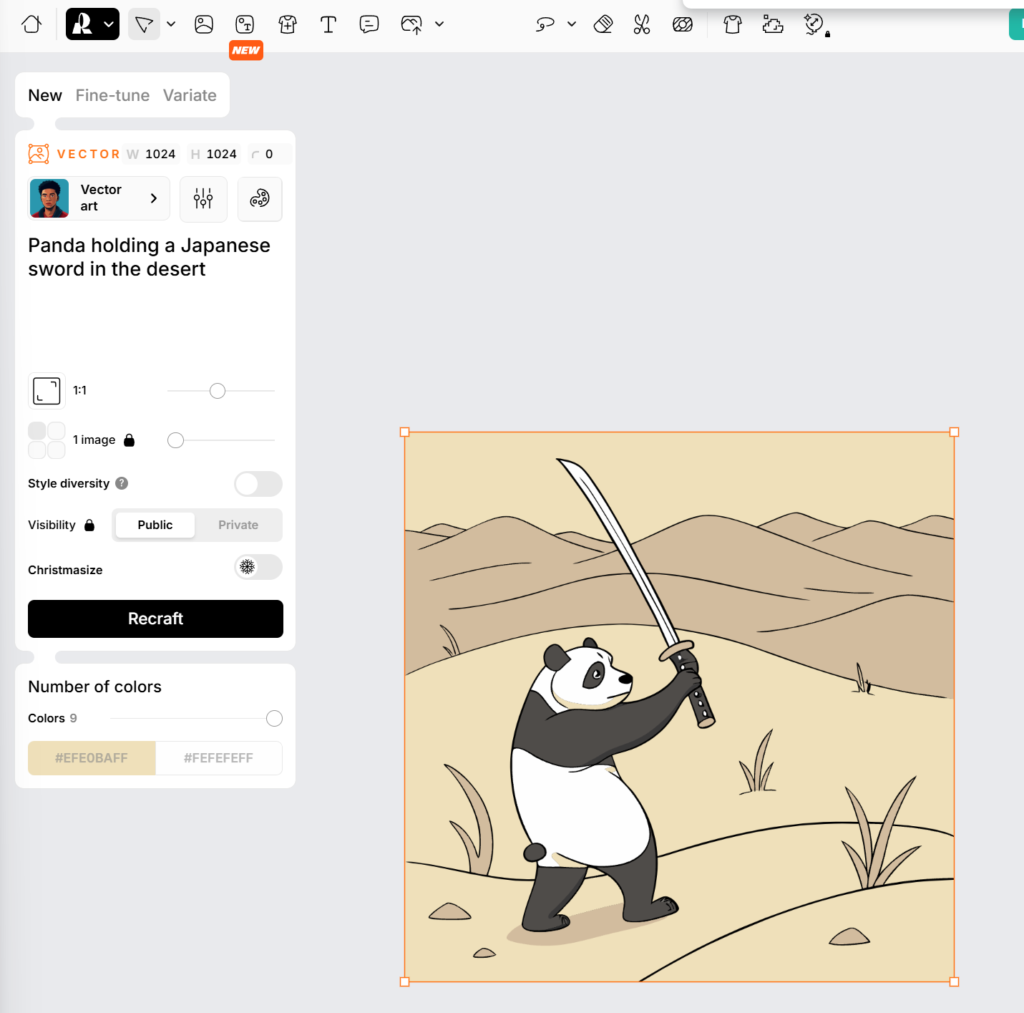This screenshot has height=1013, width=1024.
Task: Set visibility to Private
Action: pyautogui.click(x=238, y=525)
